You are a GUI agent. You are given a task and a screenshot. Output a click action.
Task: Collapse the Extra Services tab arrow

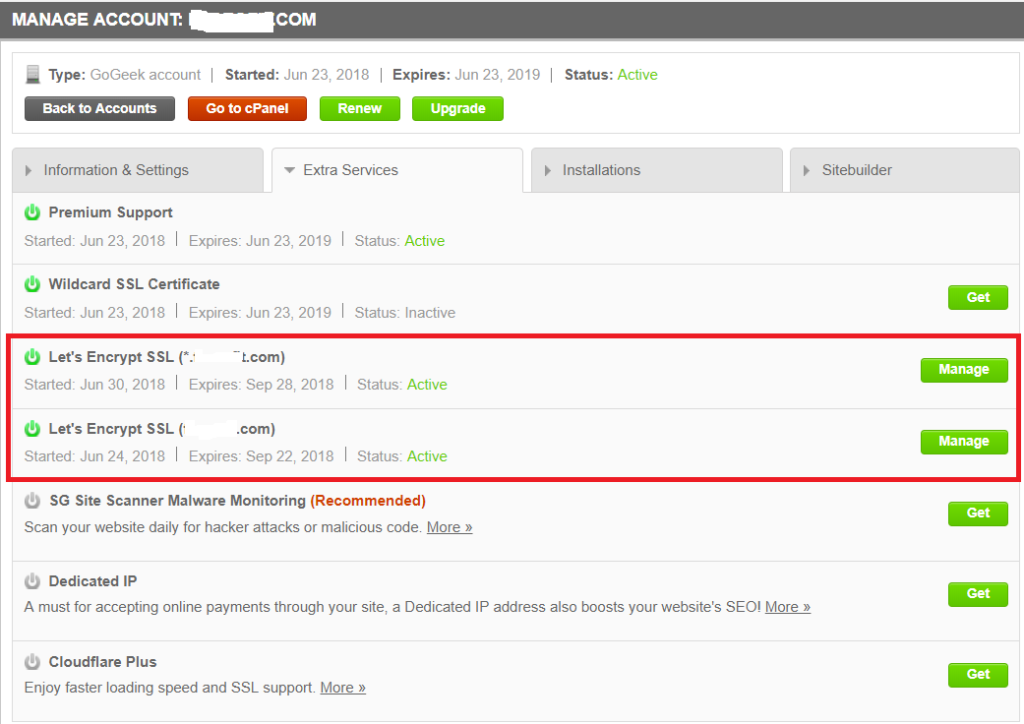coord(289,171)
